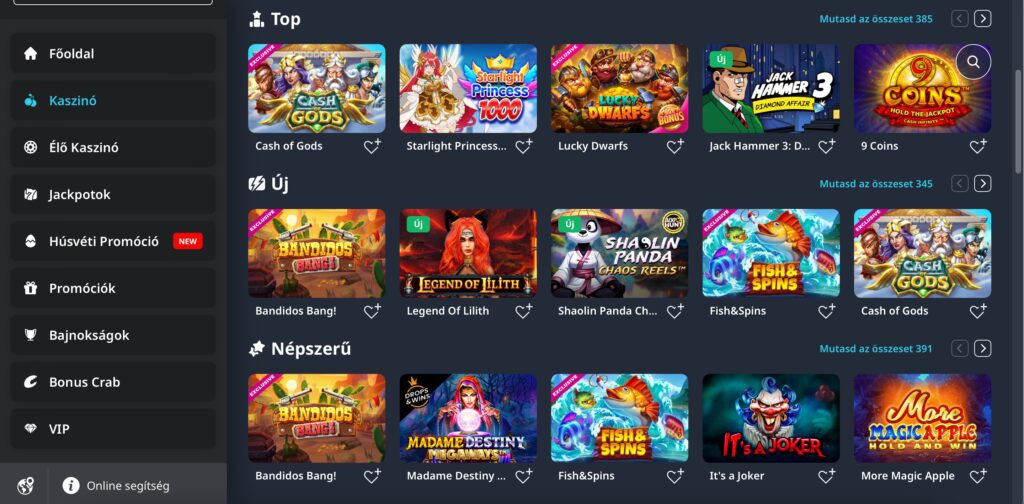Open the VIP diamond menu item
The width and height of the screenshot is (1024, 504).
click(113, 429)
